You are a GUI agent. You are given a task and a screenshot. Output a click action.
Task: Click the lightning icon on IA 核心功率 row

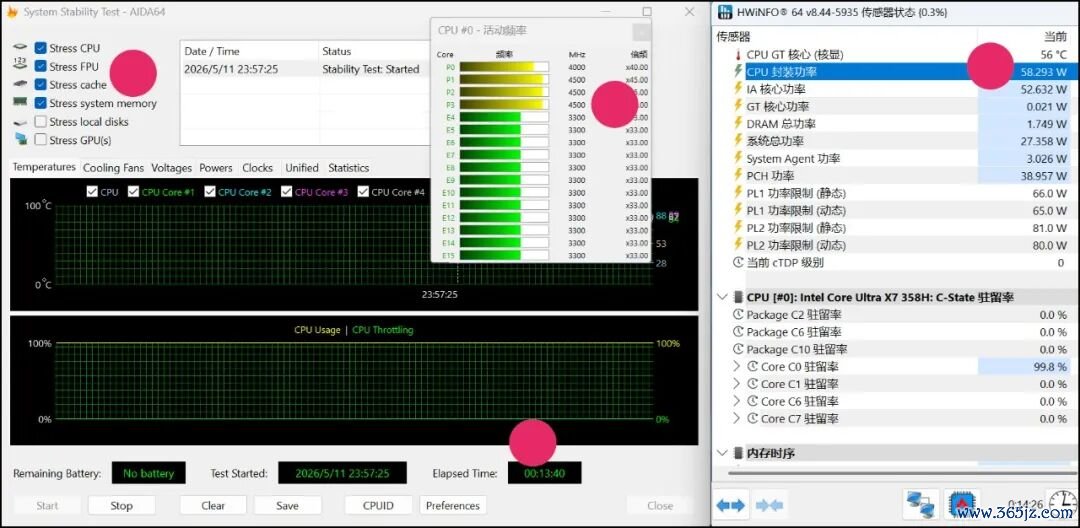point(738,89)
